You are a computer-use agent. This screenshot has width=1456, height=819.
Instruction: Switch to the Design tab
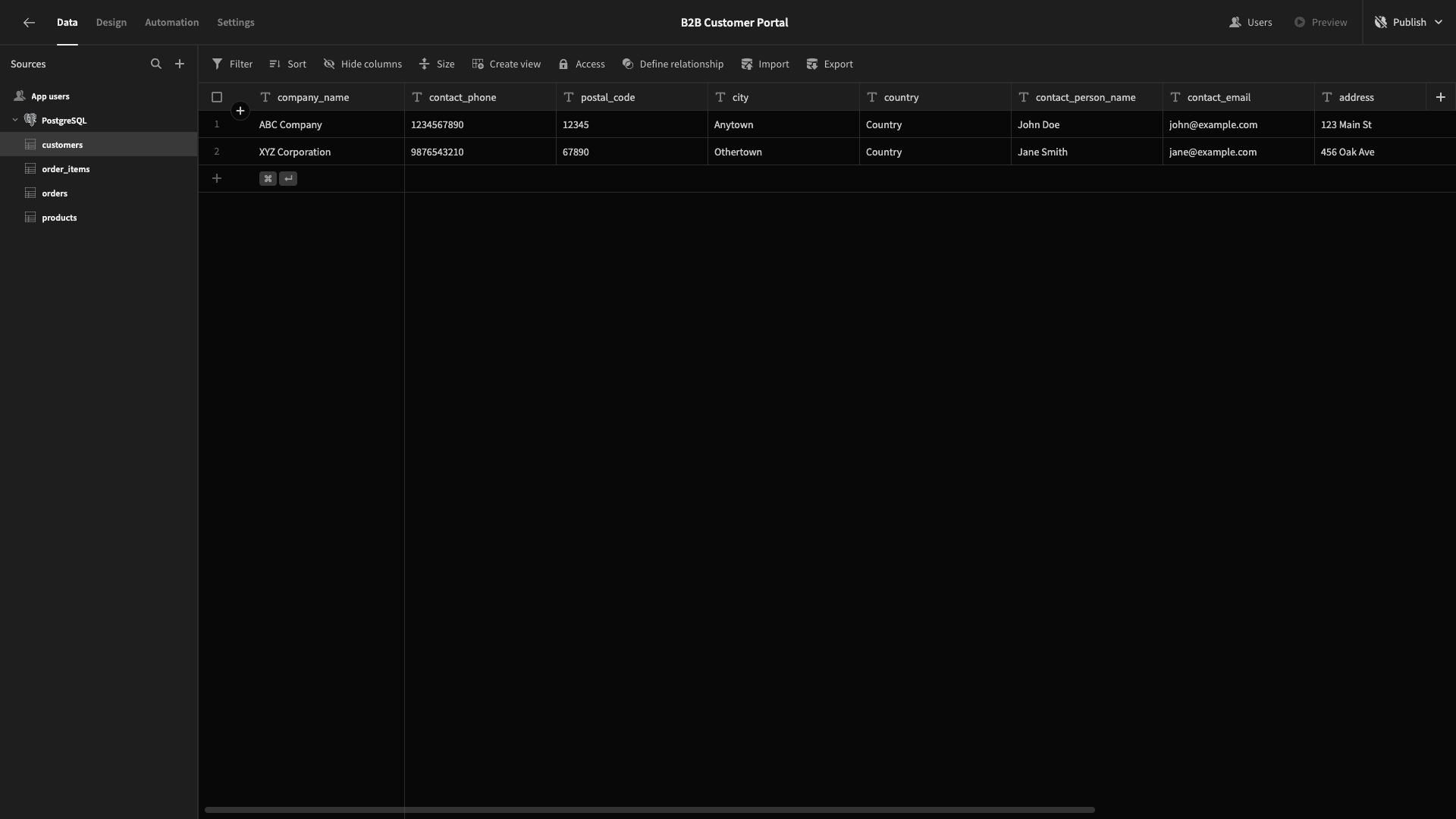point(111,23)
